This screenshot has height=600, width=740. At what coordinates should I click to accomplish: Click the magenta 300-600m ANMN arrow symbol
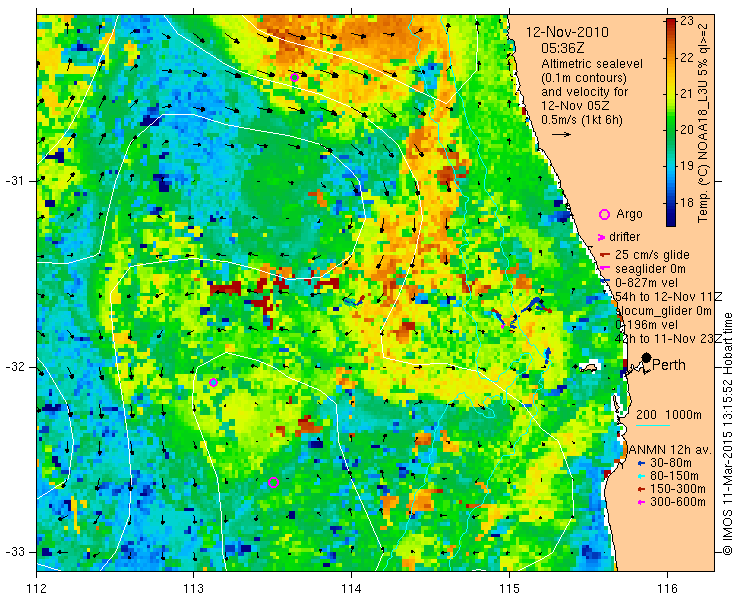pos(641,503)
